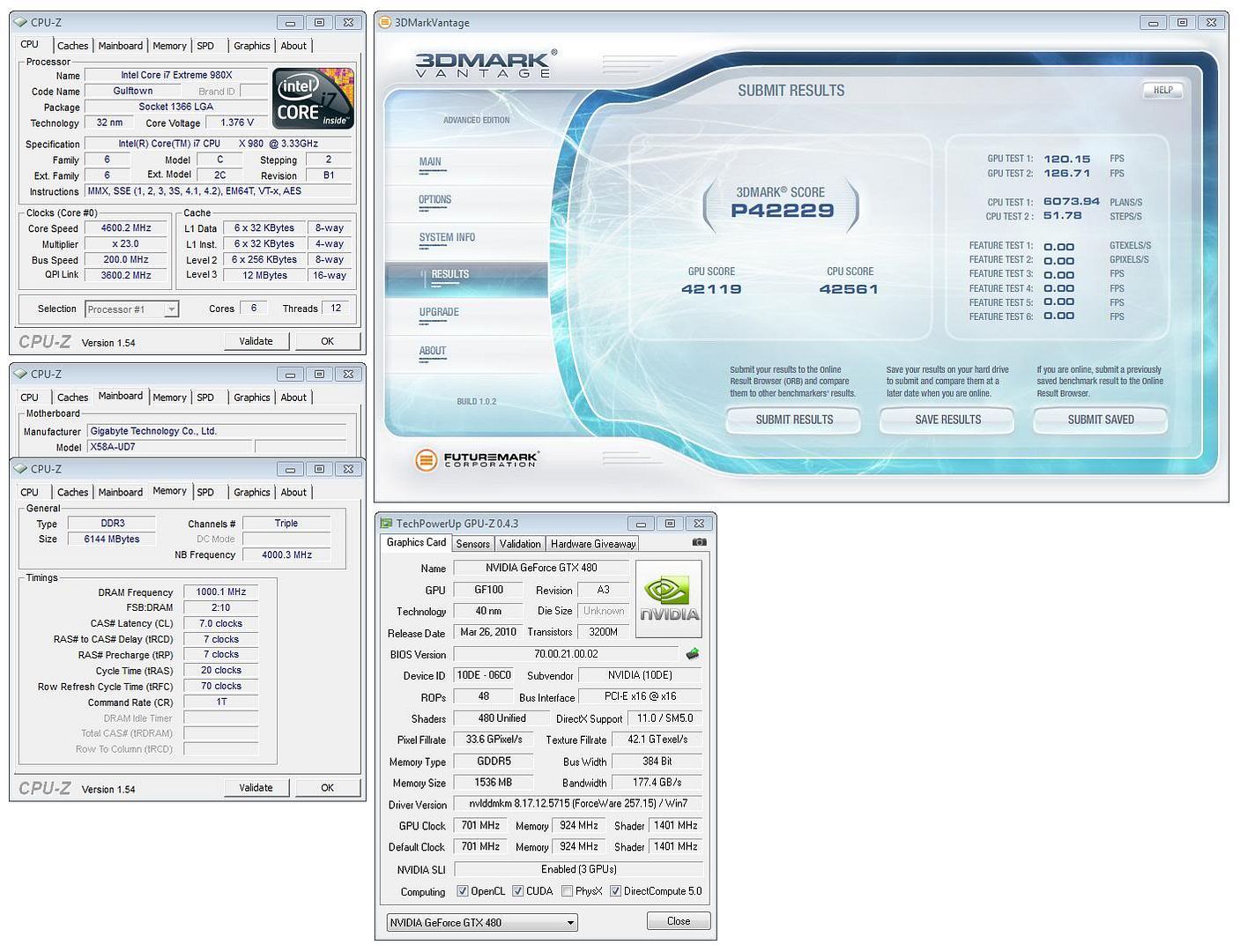
Task: Click the SAVE RESULTS button
Action: pos(947,420)
